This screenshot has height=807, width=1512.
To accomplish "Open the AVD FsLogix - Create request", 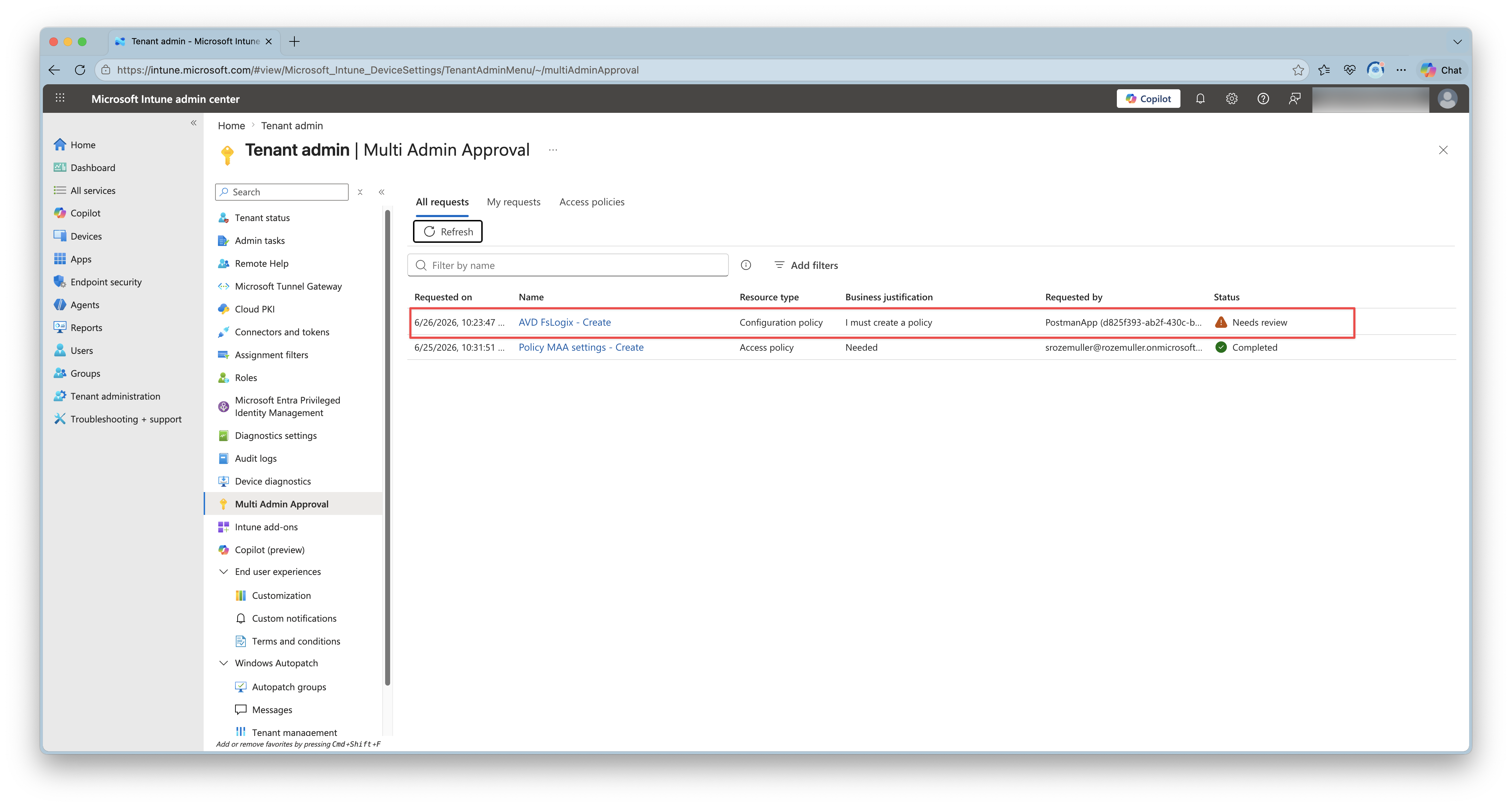I will [x=564, y=322].
